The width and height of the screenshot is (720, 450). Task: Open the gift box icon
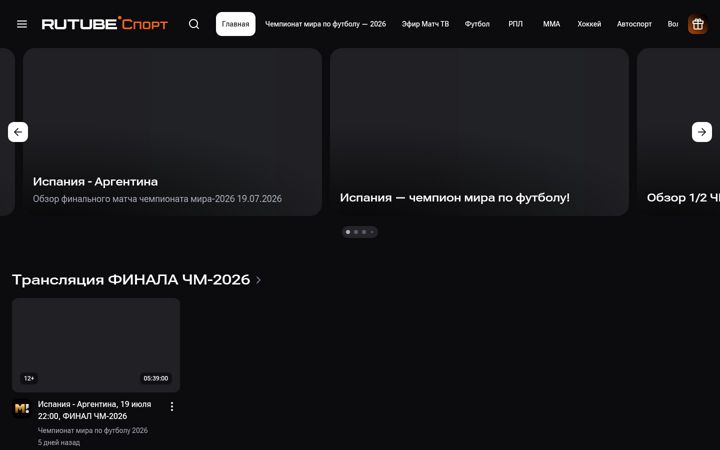pos(698,24)
